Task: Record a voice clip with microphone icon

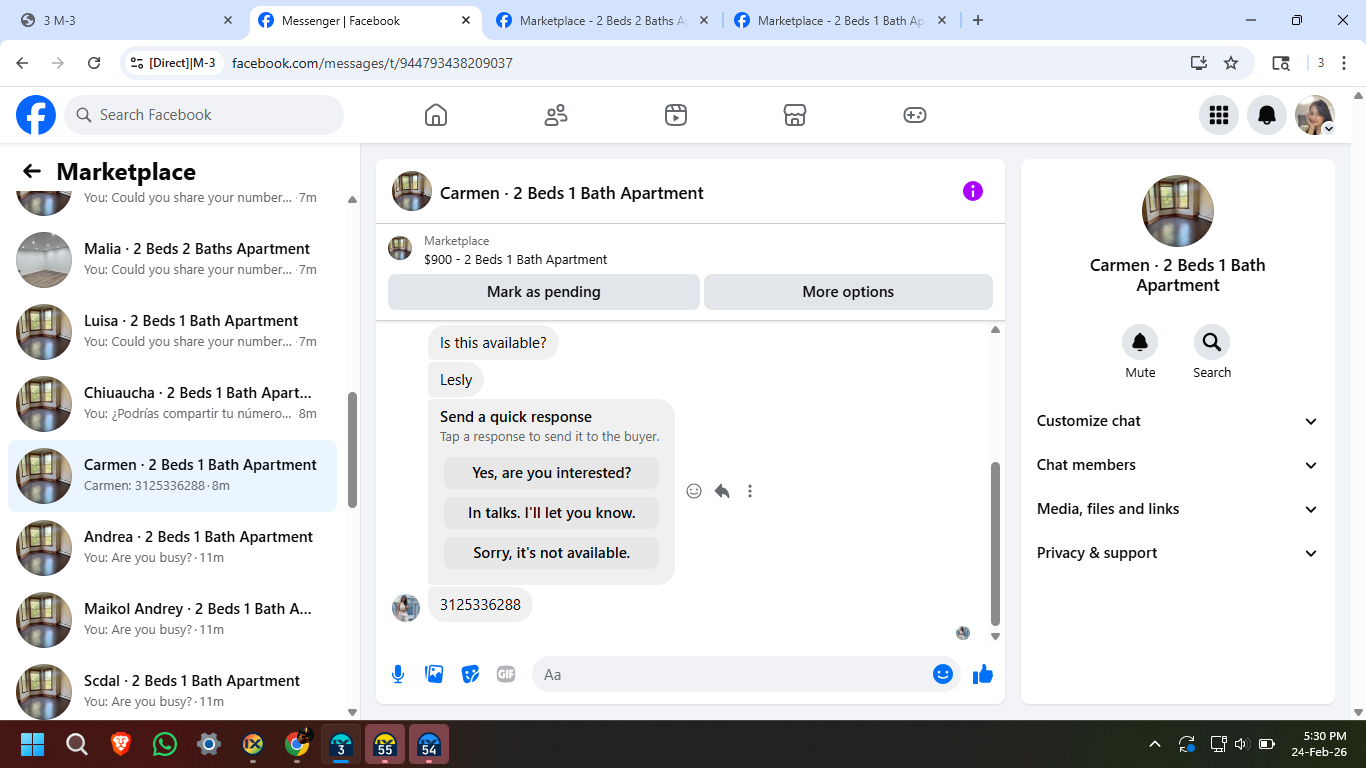Action: tap(398, 674)
